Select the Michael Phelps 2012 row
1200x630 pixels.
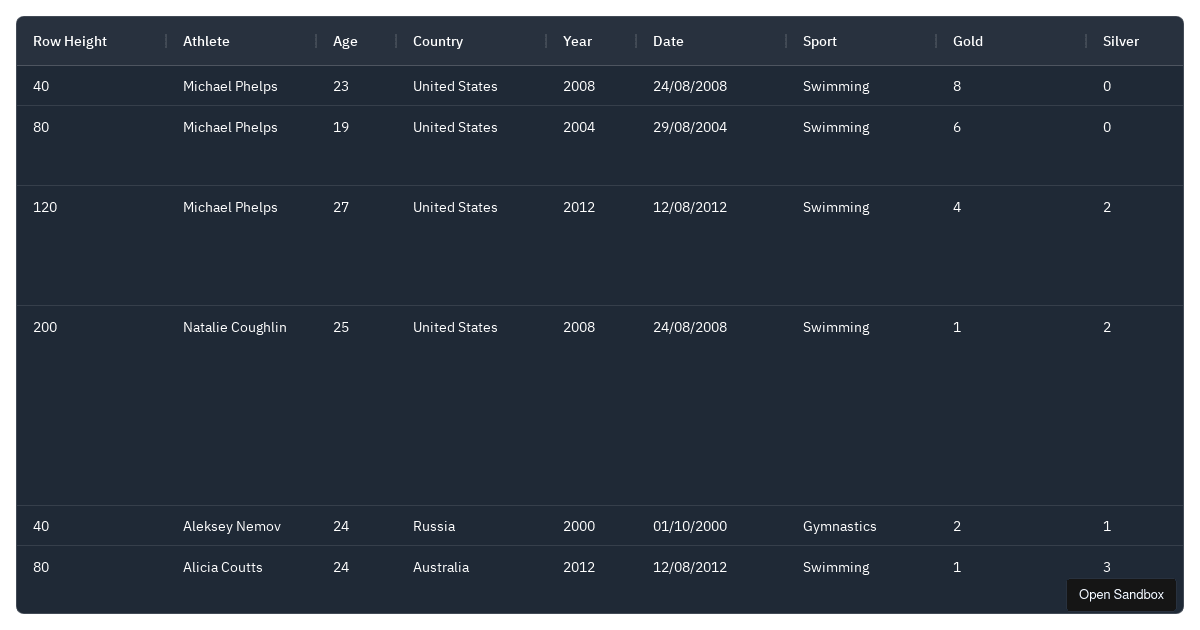[230, 207]
